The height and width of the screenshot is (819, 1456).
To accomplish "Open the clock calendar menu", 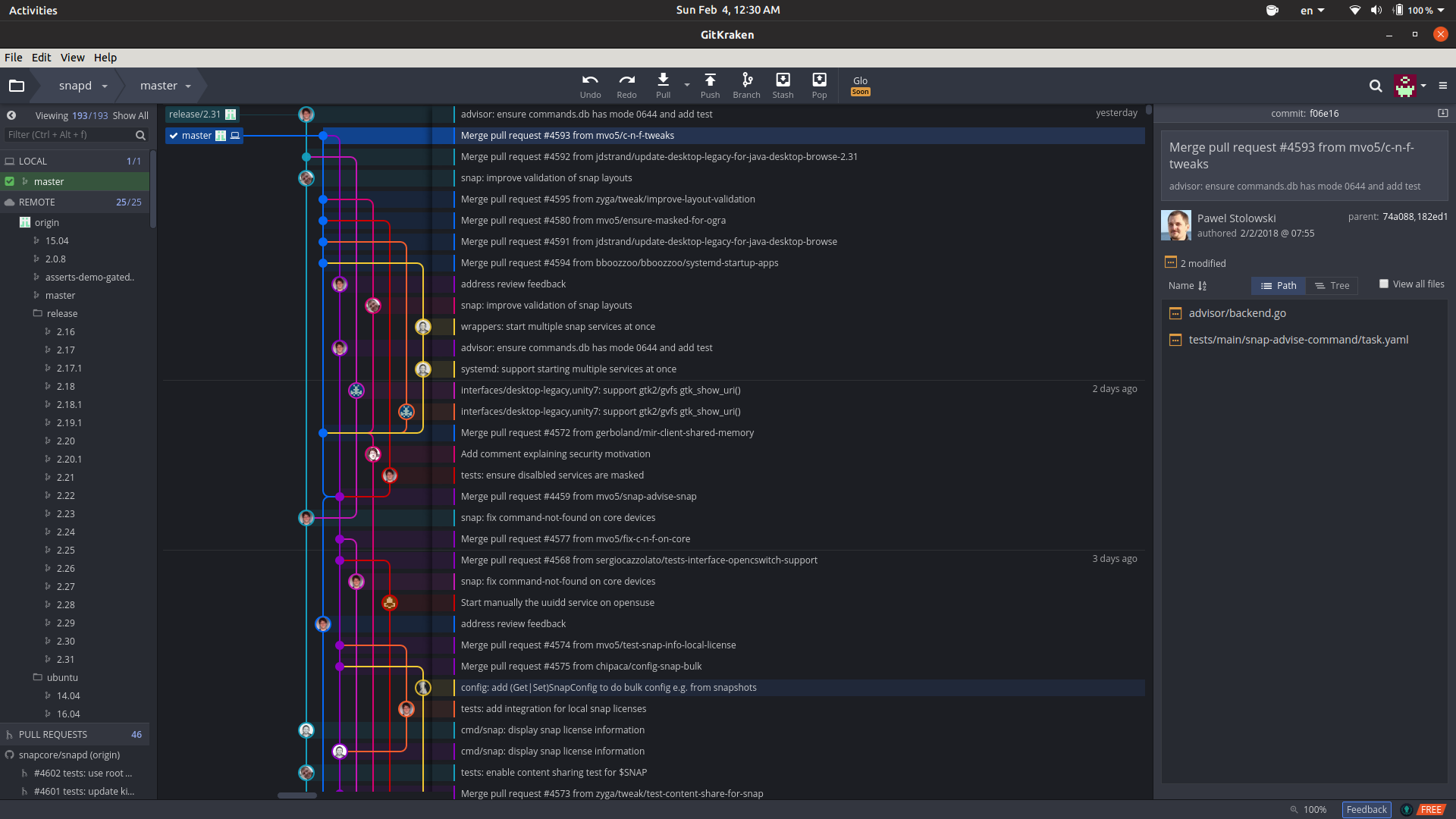I will pyautogui.click(x=728, y=10).
